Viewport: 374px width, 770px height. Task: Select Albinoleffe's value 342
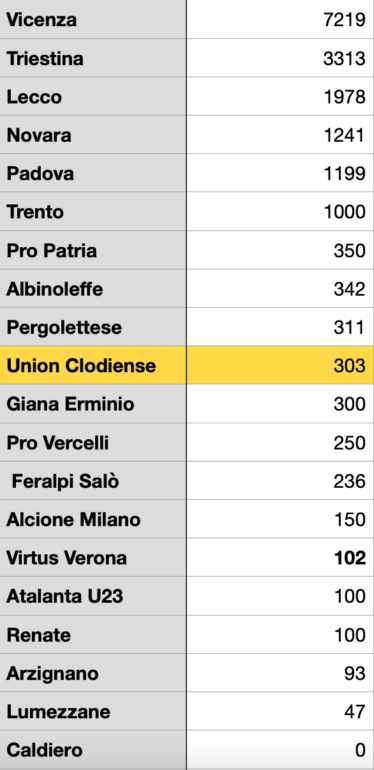(280, 288)
